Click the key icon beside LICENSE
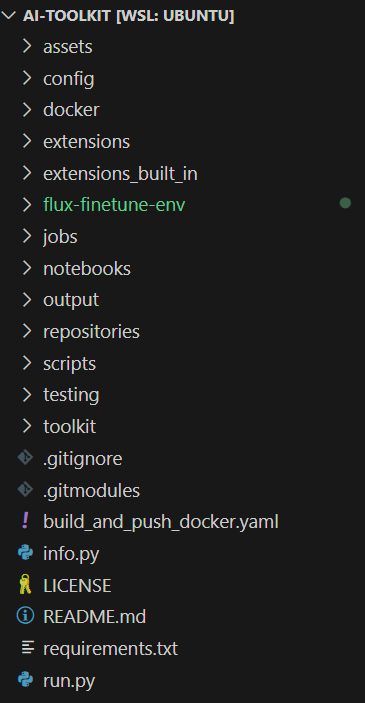 26,585
